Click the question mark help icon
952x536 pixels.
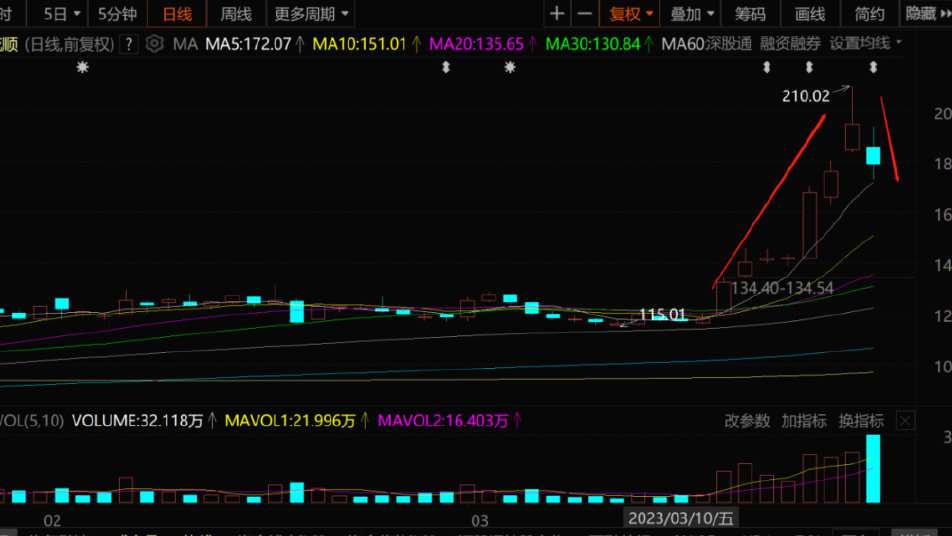pyautogui.click(x=129, y=44)
